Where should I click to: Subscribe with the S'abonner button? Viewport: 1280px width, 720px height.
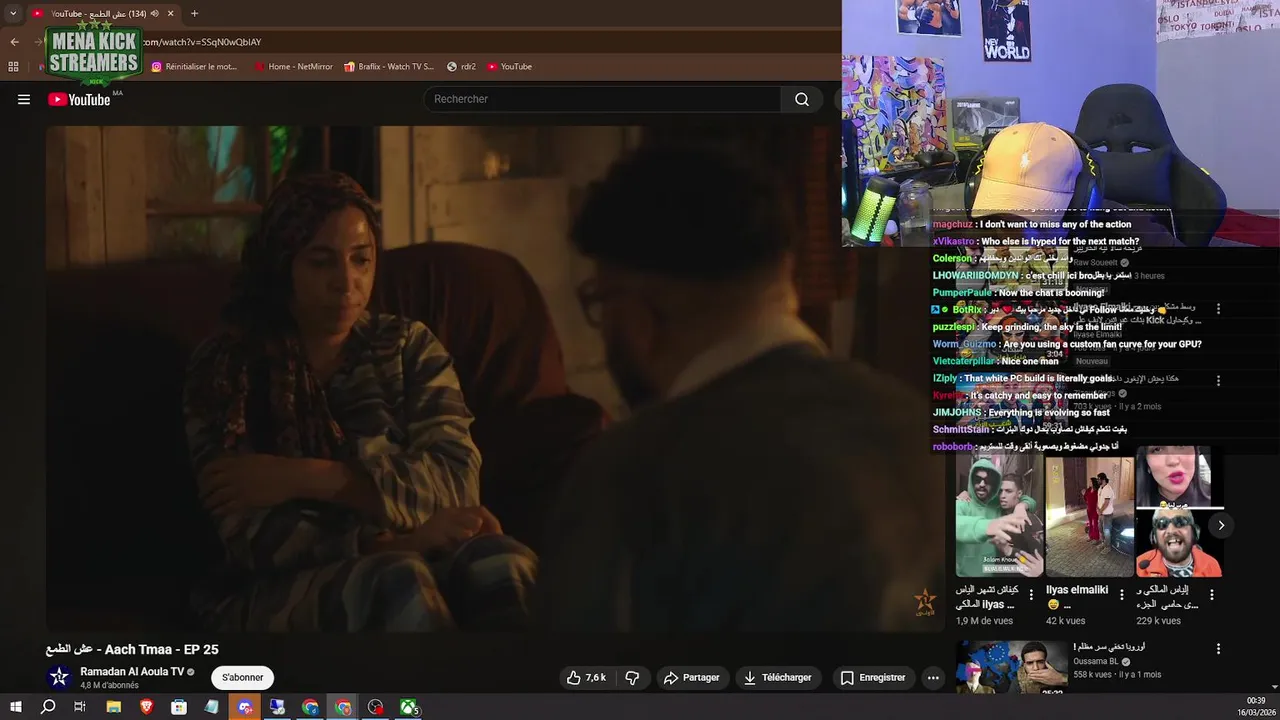click(242, 678)
